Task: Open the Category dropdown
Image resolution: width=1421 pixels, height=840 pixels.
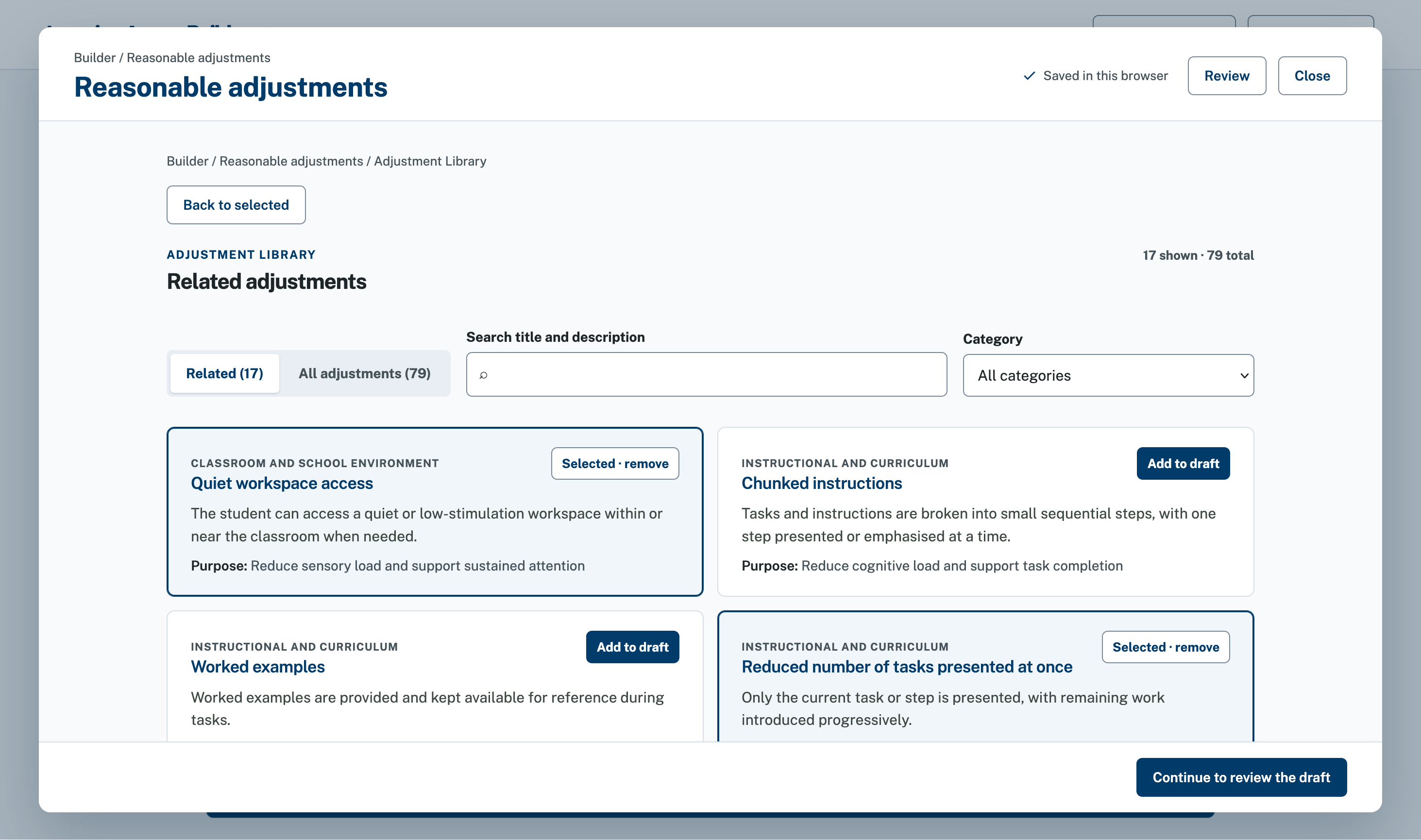Action: (1108, 375)
